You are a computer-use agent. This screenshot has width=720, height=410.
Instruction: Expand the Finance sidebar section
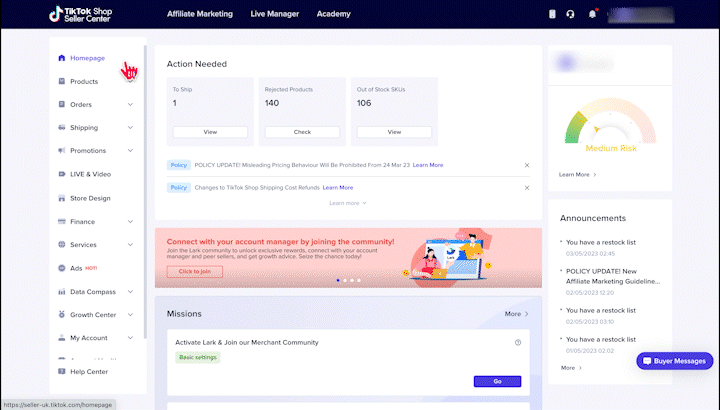click(130, 221)
